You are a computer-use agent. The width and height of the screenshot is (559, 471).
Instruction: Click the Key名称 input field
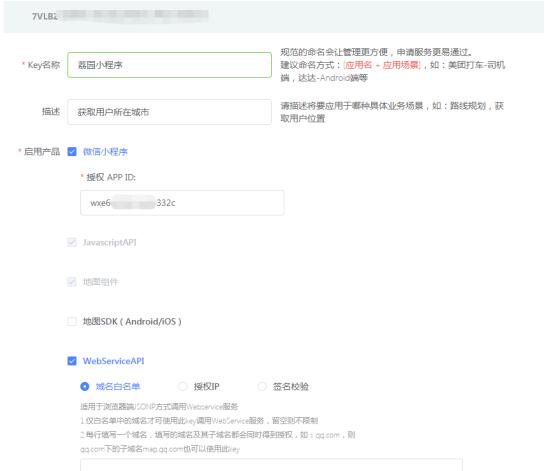[169, 65]
